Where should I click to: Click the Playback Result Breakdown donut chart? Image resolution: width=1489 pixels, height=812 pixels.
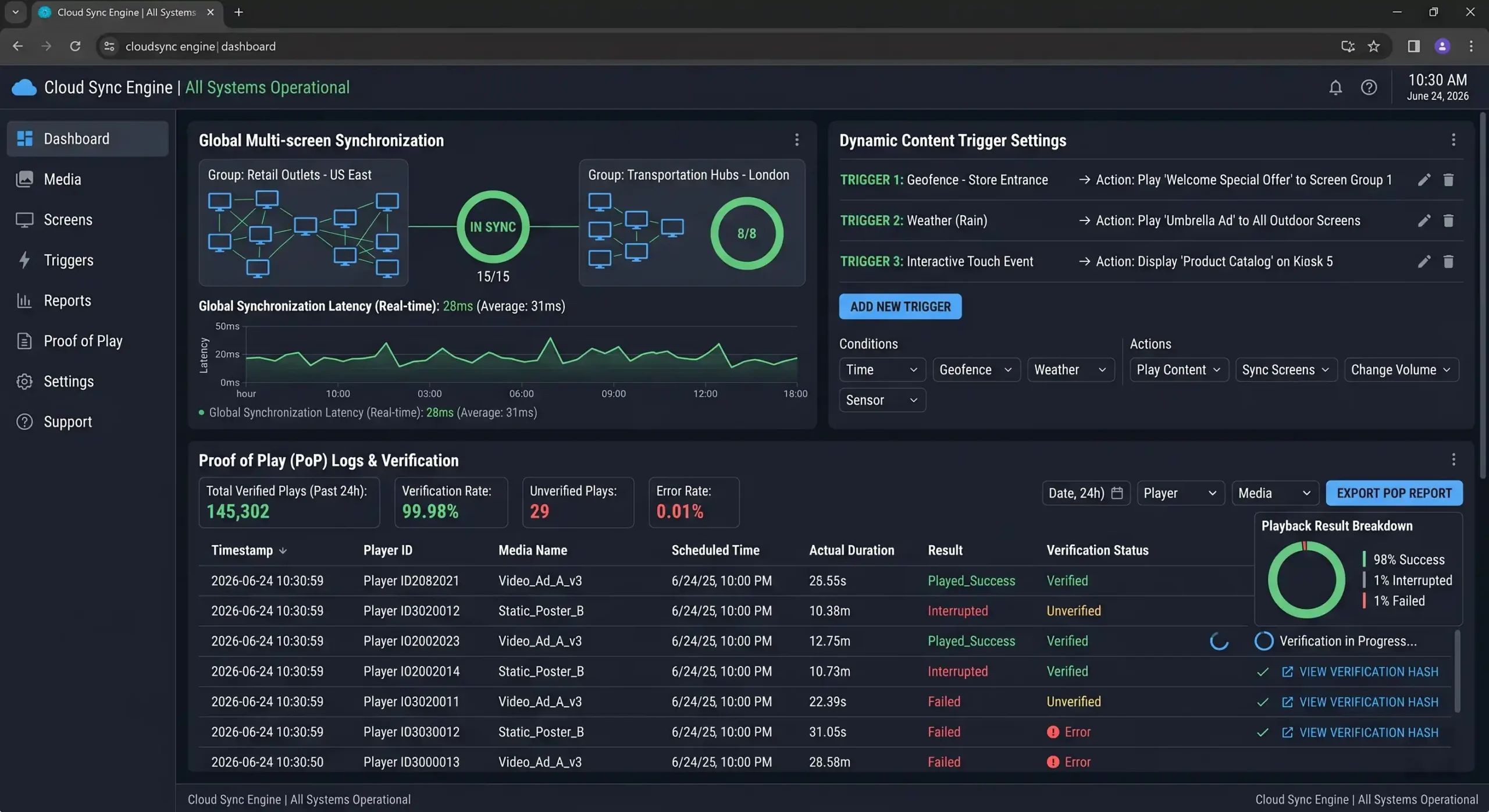1306,580
